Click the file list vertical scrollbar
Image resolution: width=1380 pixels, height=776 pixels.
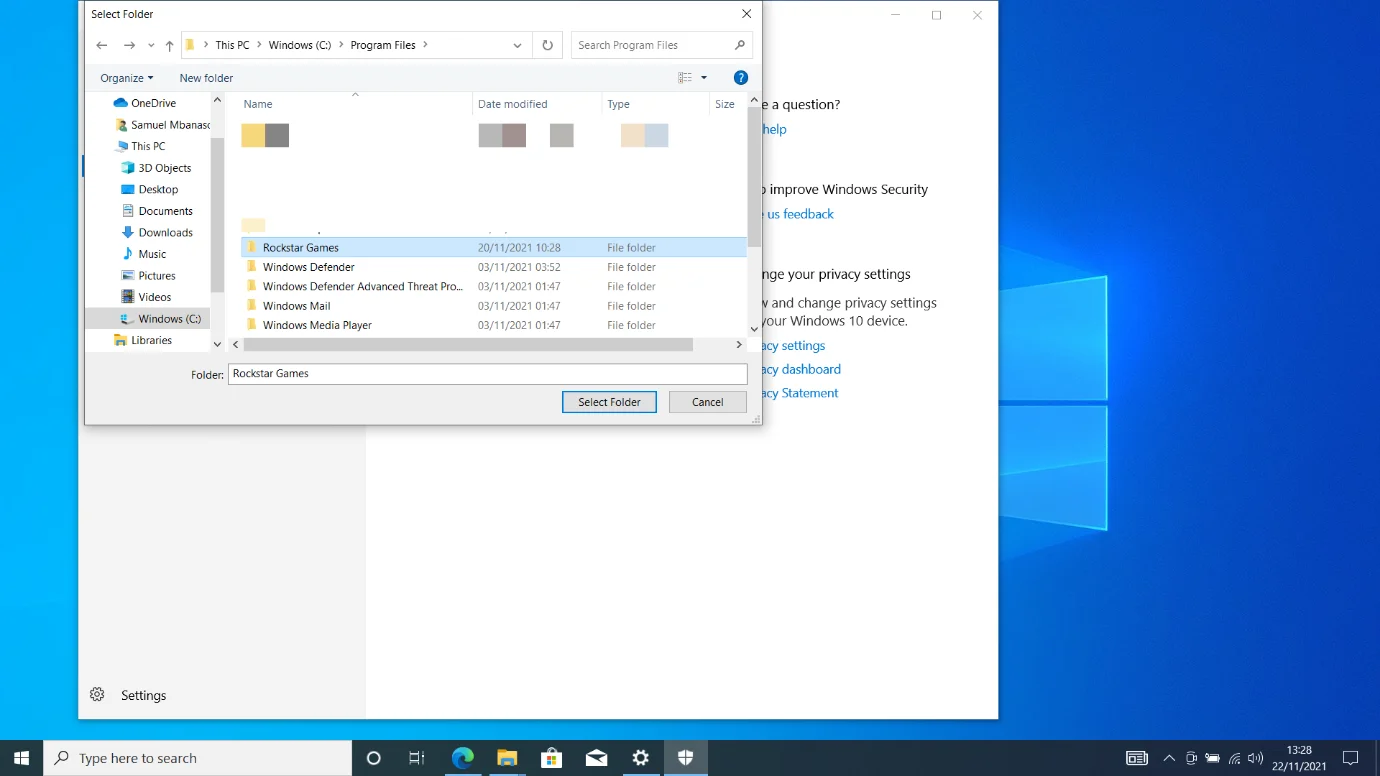(754, 176)
